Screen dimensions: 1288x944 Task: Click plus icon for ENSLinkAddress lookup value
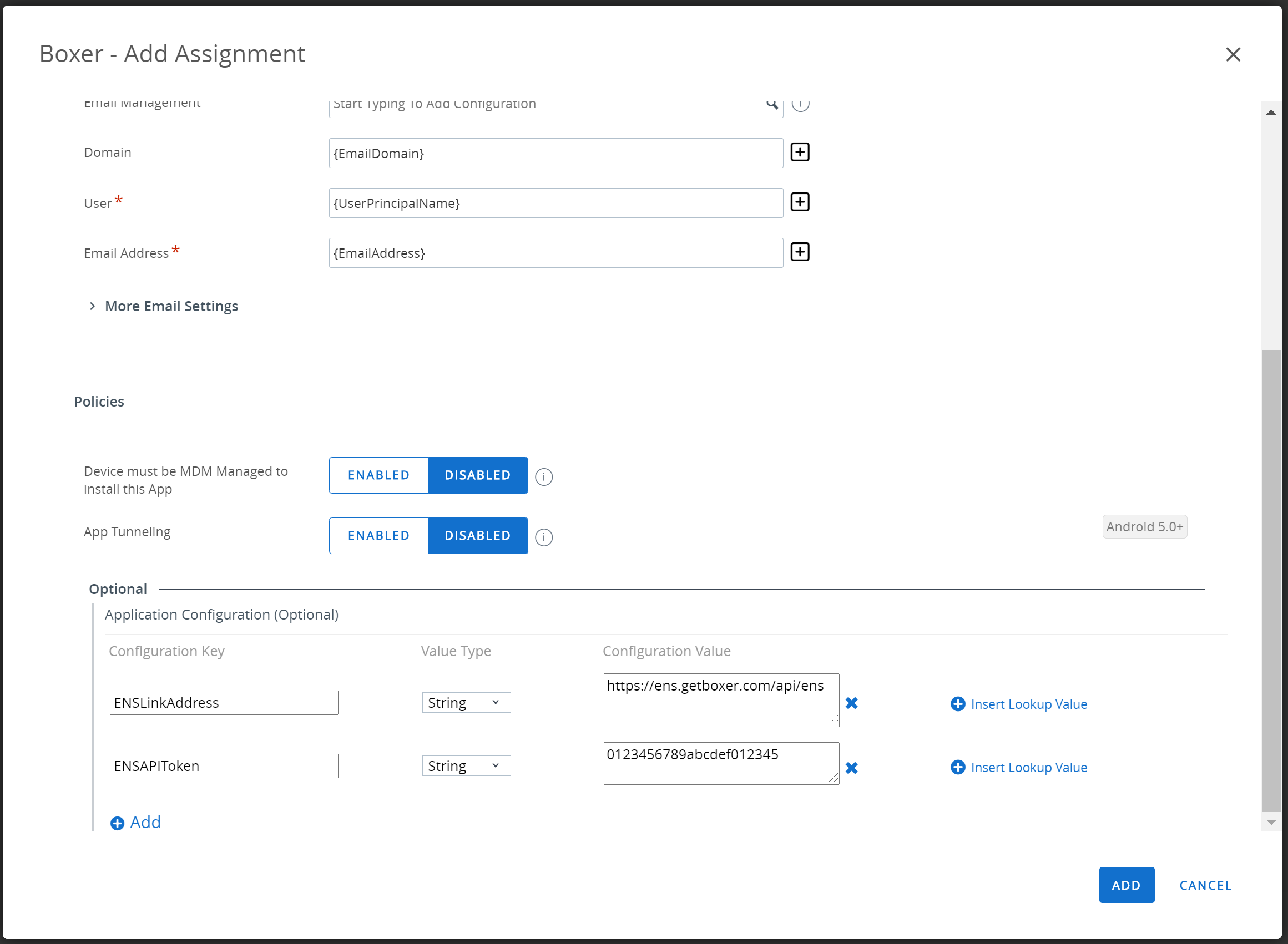pyautogui.click(x=958, y=703)
